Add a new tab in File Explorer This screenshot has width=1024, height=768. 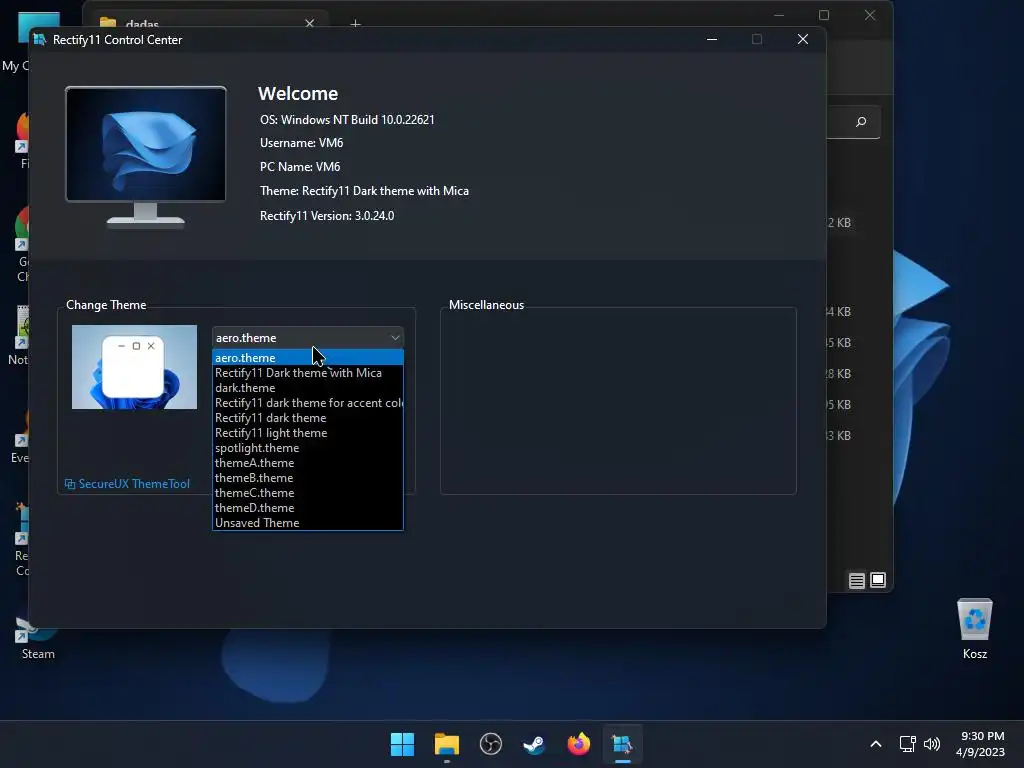[355, 24]
